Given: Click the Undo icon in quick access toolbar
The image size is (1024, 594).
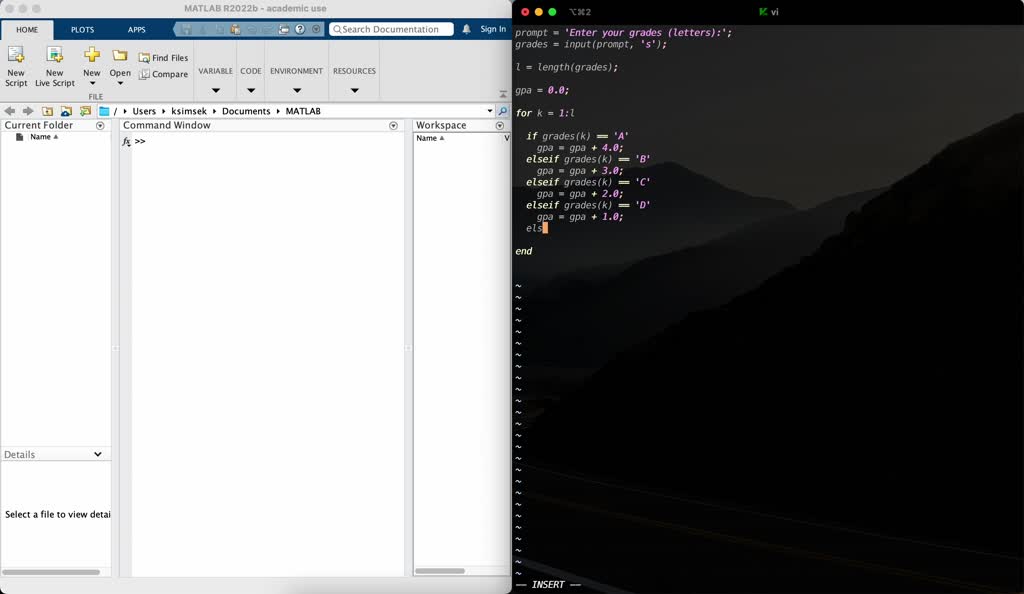Looking at the screenshot, I should point(251,29).
